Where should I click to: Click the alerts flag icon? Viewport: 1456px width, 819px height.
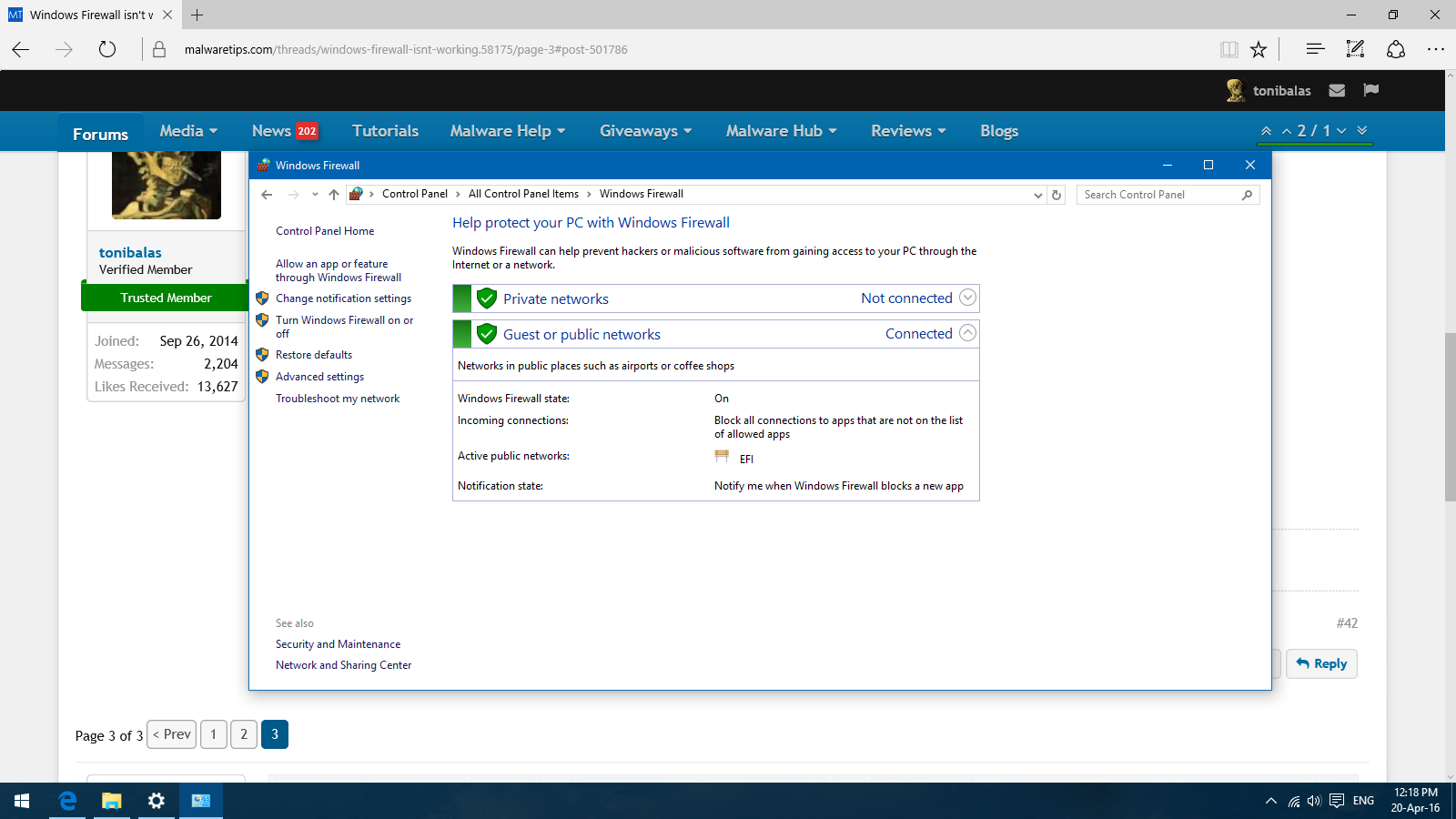(x=1371, y=90)
